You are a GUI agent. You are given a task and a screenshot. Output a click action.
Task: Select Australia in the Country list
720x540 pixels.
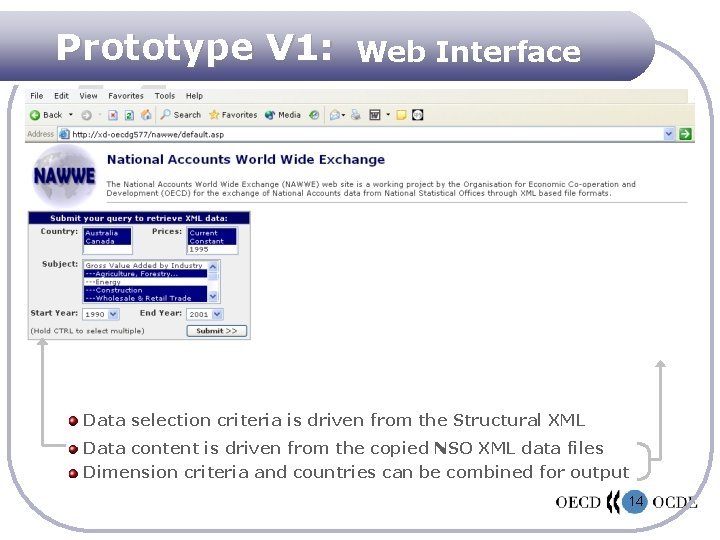[107, 233]
